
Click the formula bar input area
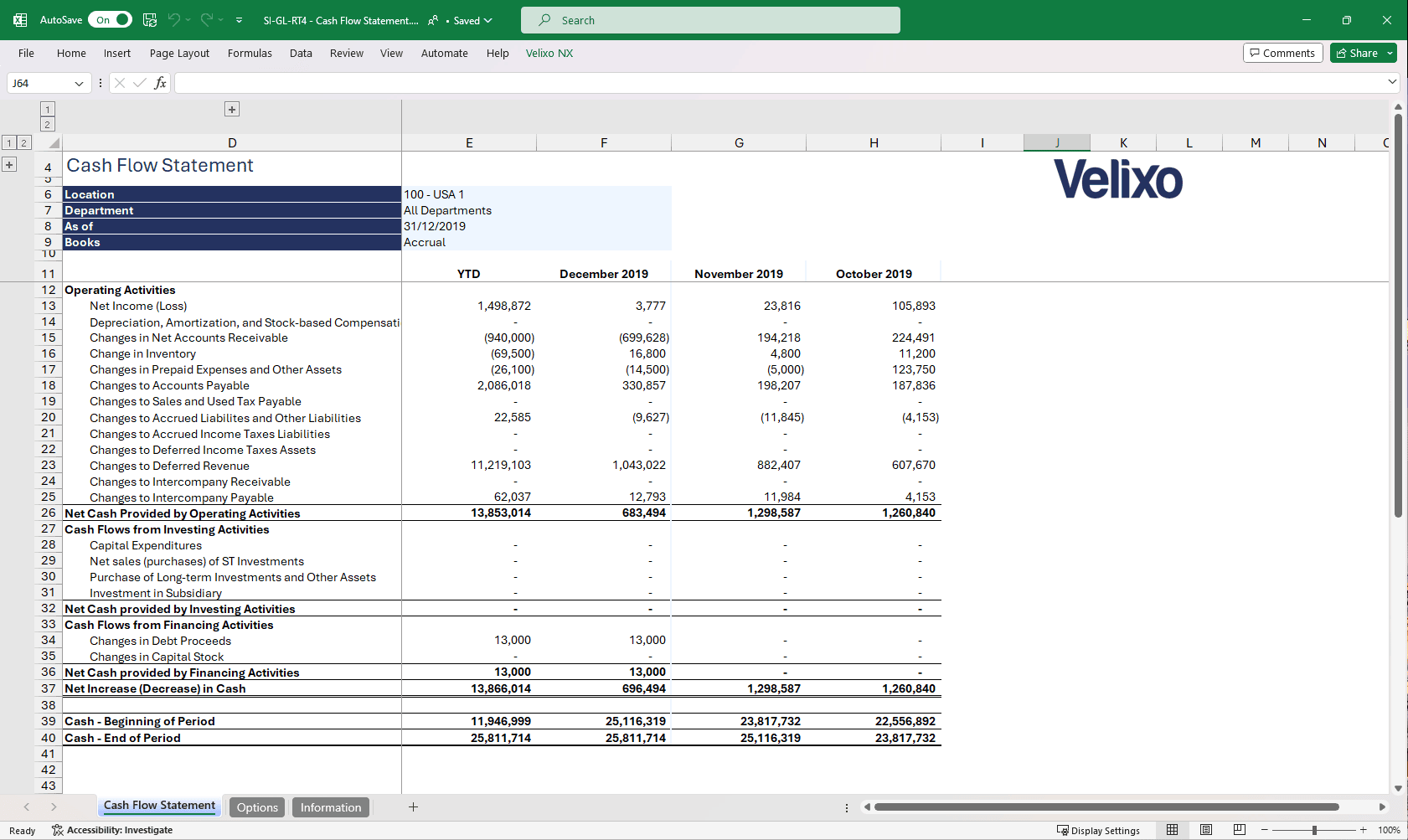pyautogui.click(x=779, y=83)
